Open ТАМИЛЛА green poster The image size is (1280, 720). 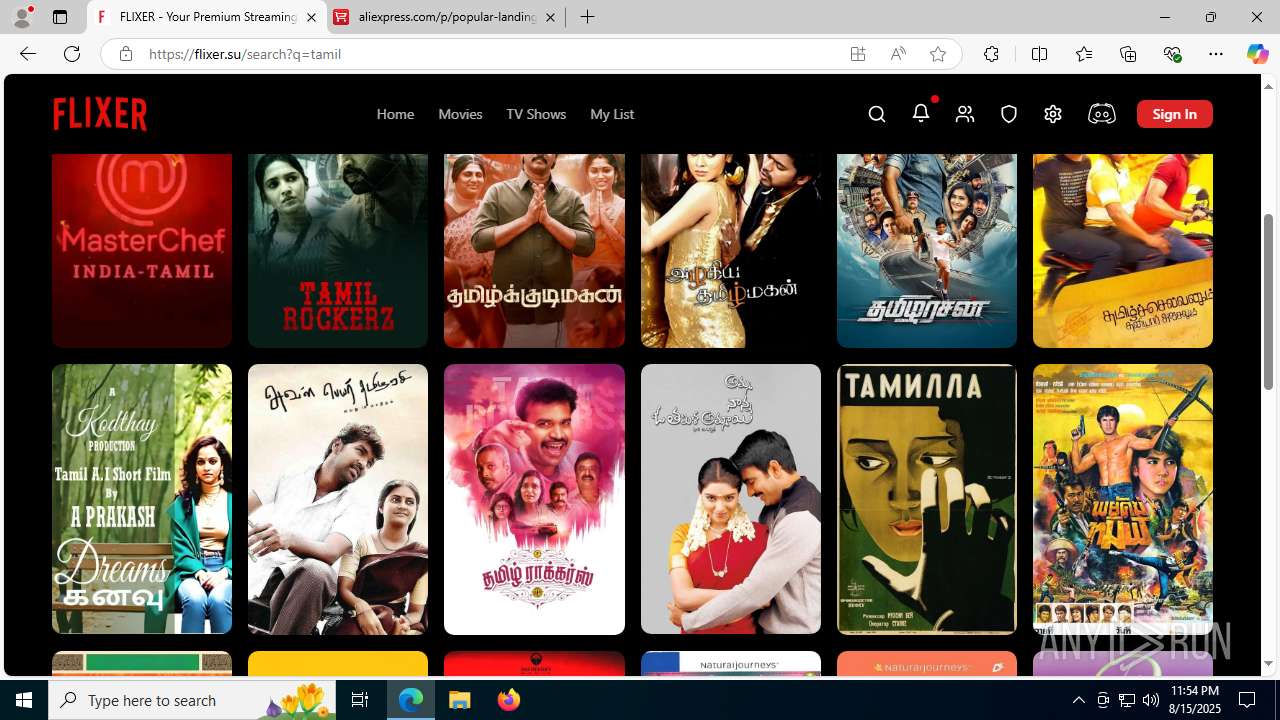[x=927, y=499]
